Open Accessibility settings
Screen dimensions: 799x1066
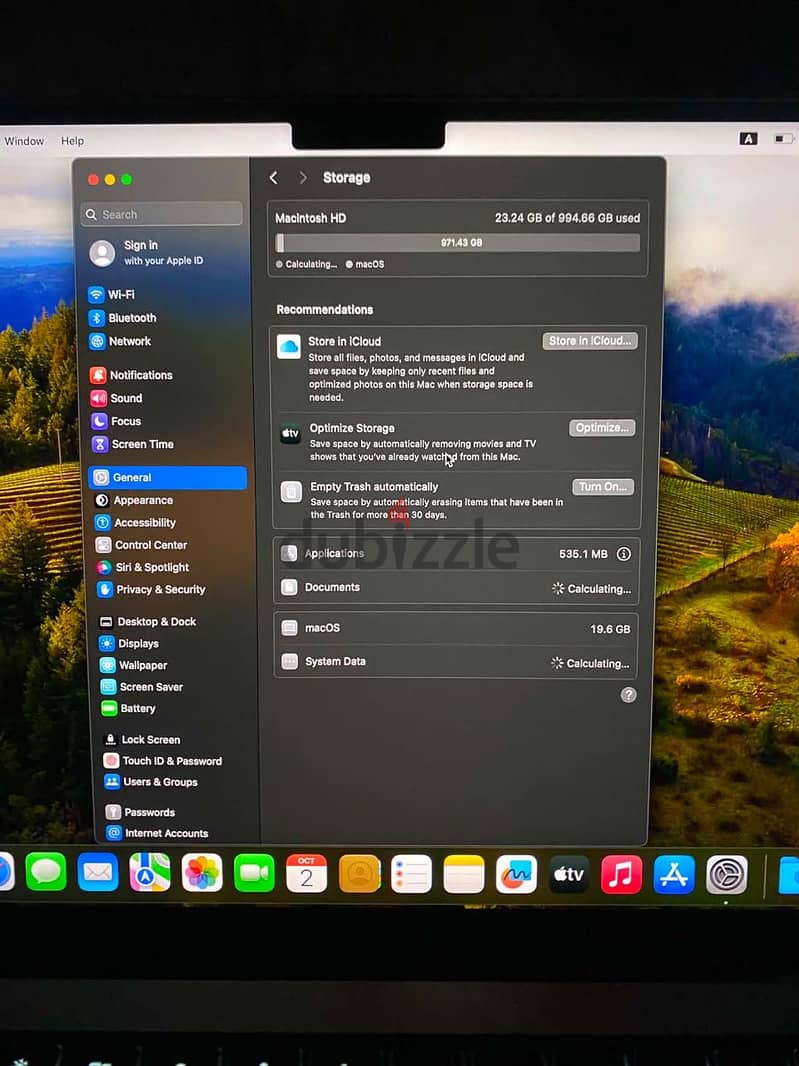coord(136,522)
